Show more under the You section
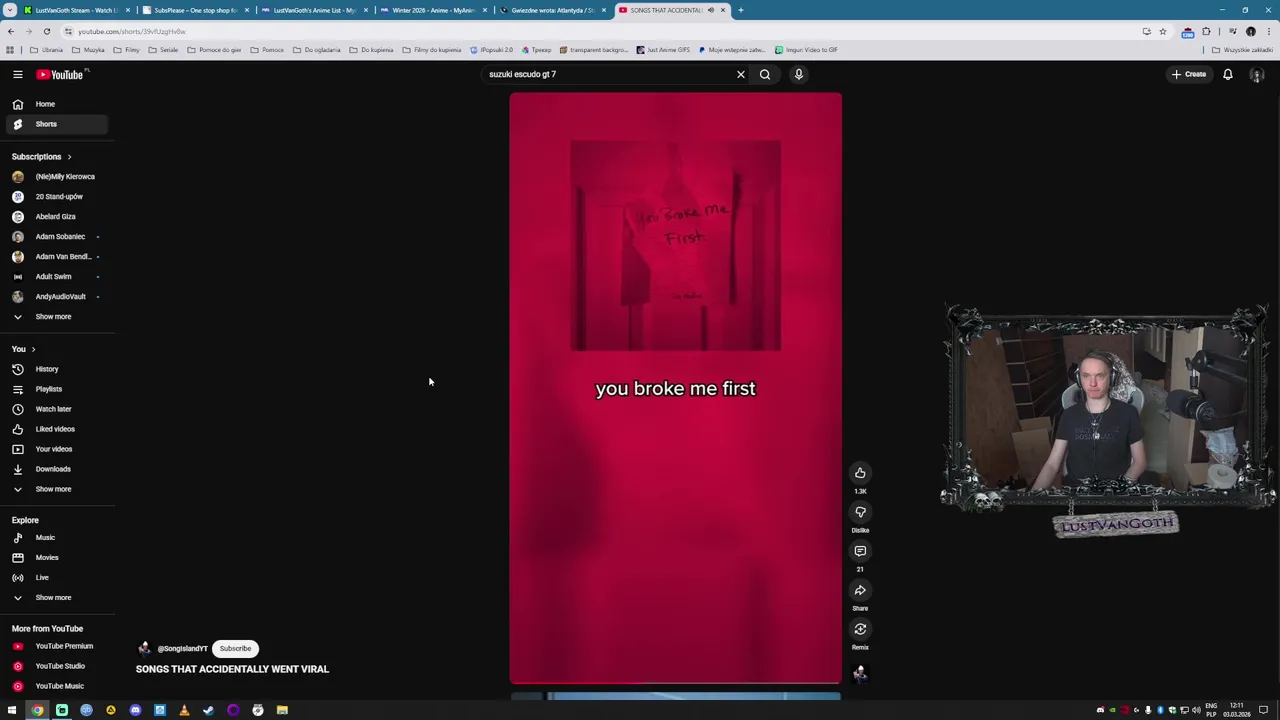This screenshot has height=720, width=1280. coord(57,489)
